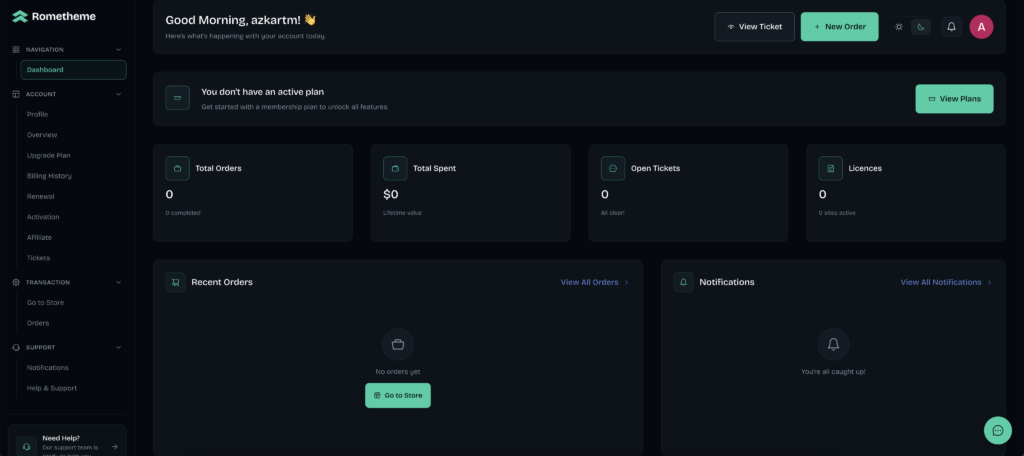Open Billing History
This screenshot has height=456, width=1024.
coord(49,176)
